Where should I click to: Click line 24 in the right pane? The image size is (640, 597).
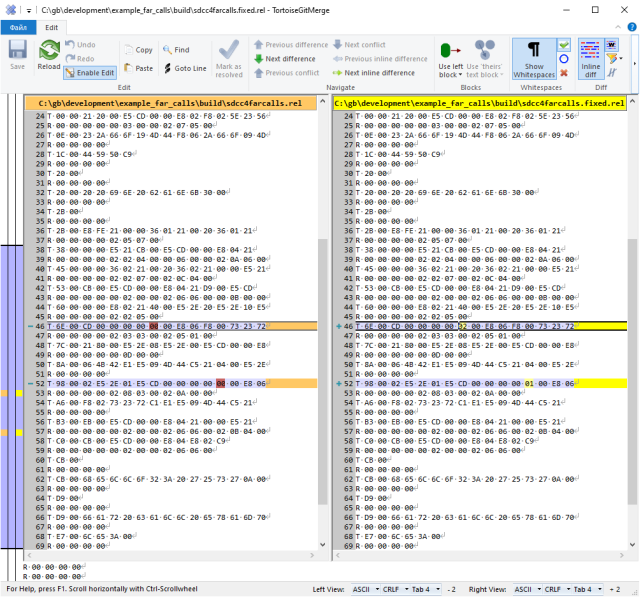pyautogui.click(x=491, y=116)
